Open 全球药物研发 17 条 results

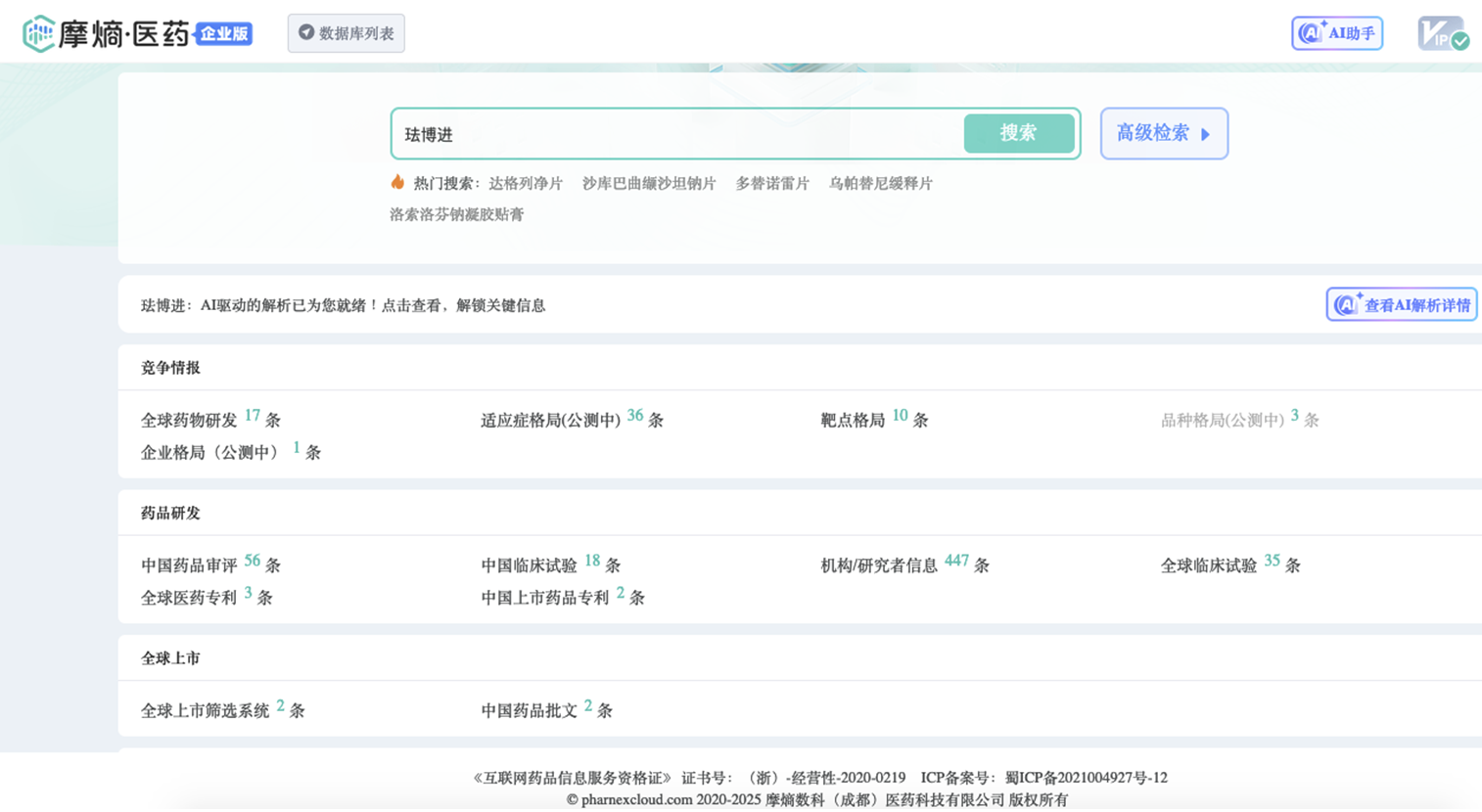tap(210, 419)
